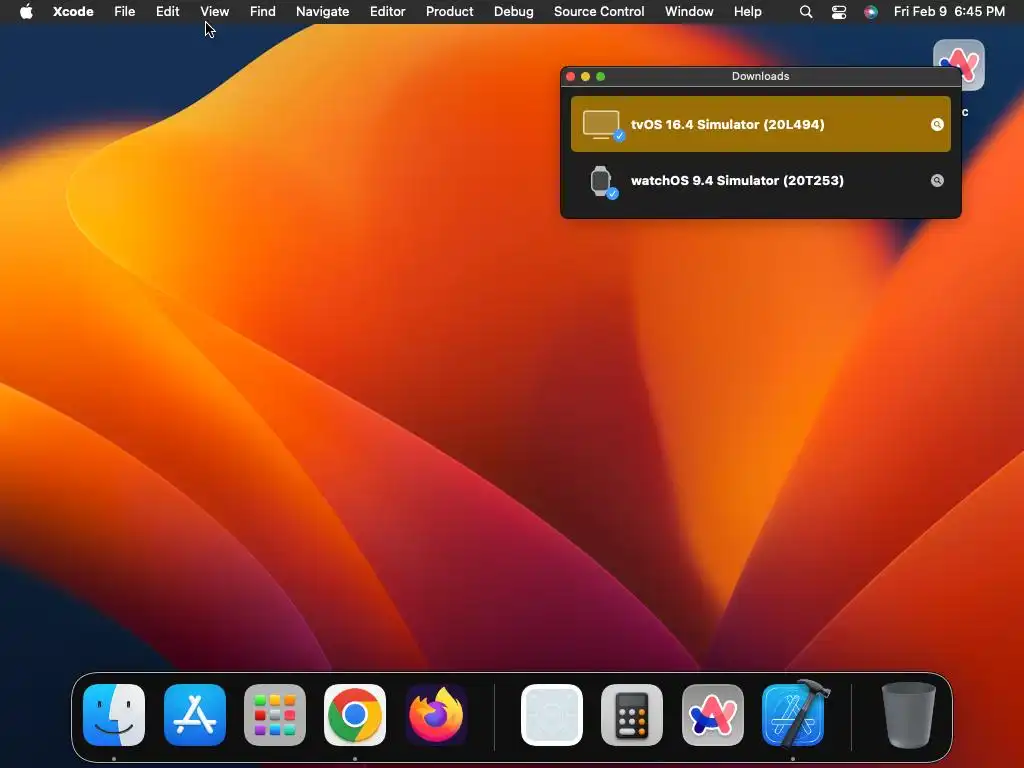Open the Xcode application menu
This screenshot has width=1024, height=768.
(73, 11)
